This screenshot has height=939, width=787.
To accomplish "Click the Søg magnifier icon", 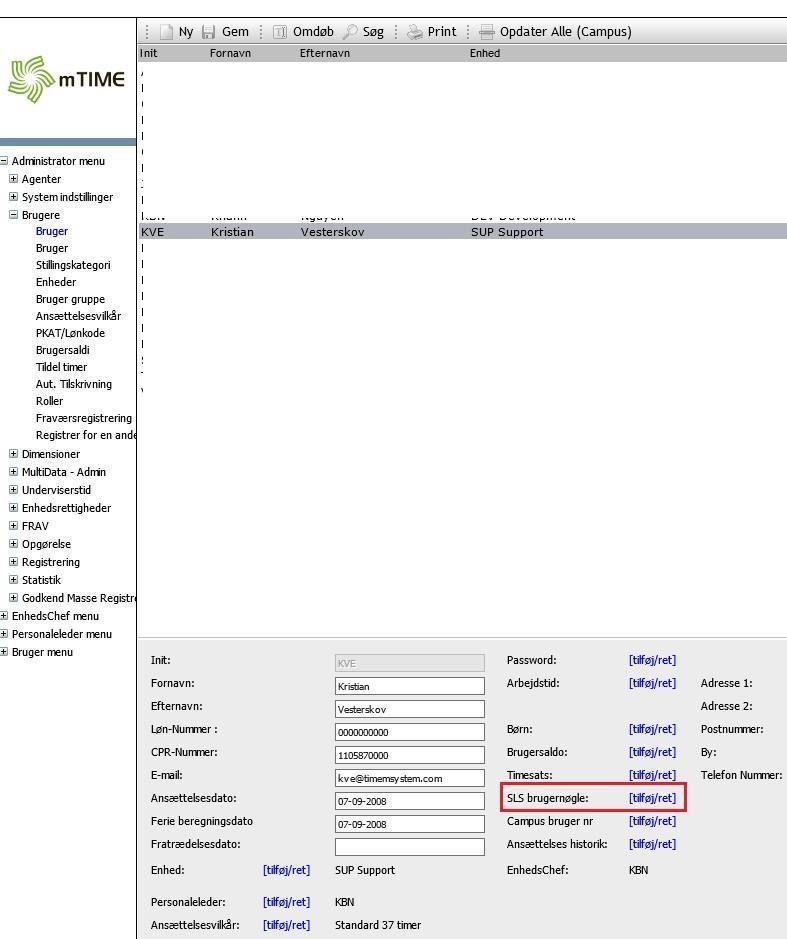I will pos(350,32).
